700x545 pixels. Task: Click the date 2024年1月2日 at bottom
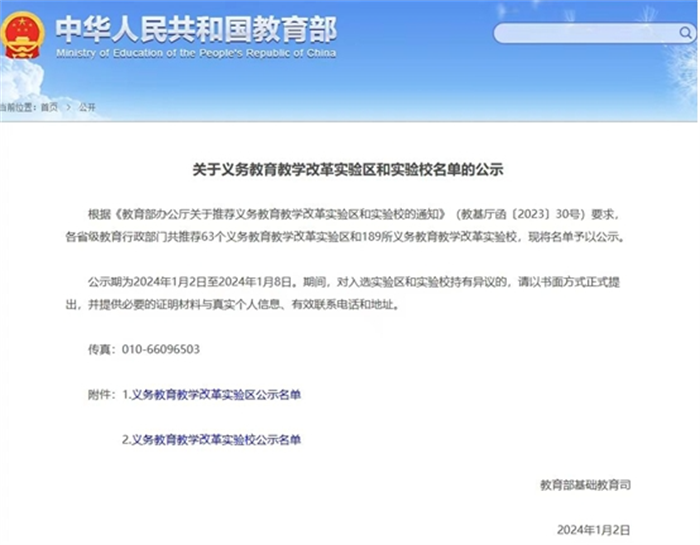point(593,530)
